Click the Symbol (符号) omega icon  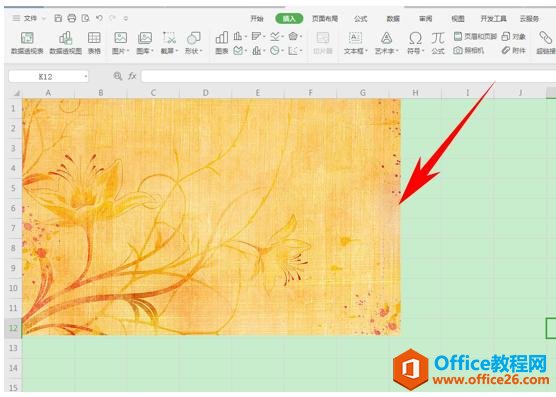(x=415, y=38)
